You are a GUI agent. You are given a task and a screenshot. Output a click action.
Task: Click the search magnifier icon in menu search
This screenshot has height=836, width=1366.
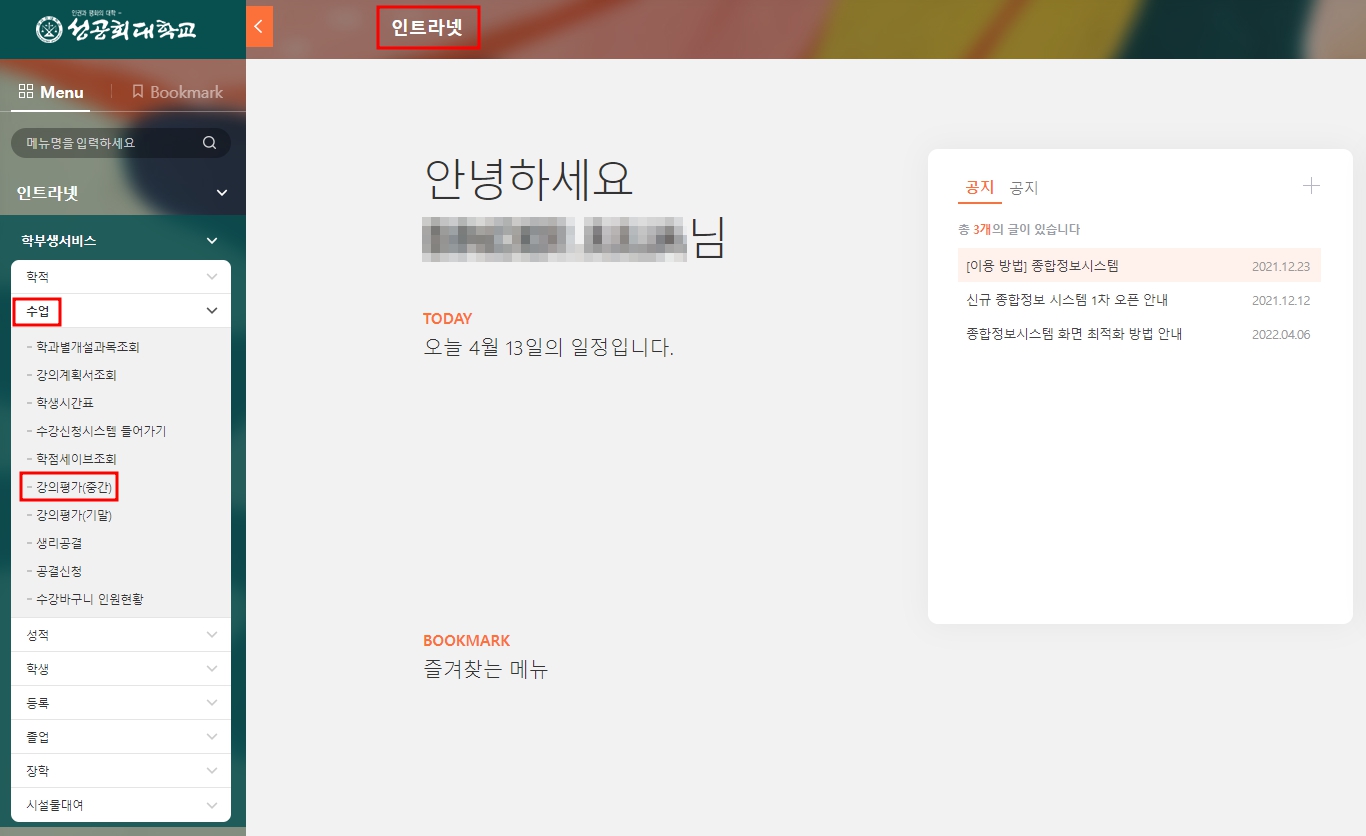pos(209,143)
